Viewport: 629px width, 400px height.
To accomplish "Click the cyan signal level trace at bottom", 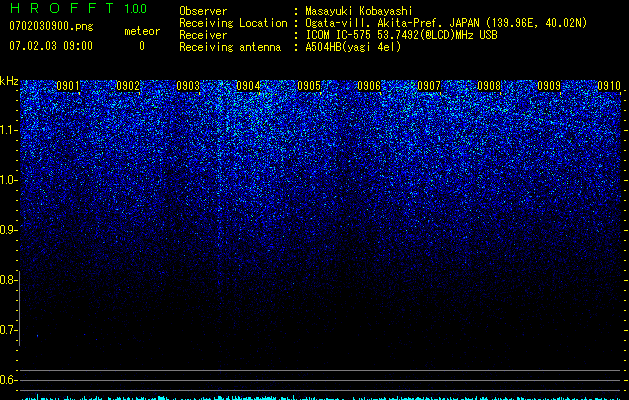I will [x=321, y=398].
